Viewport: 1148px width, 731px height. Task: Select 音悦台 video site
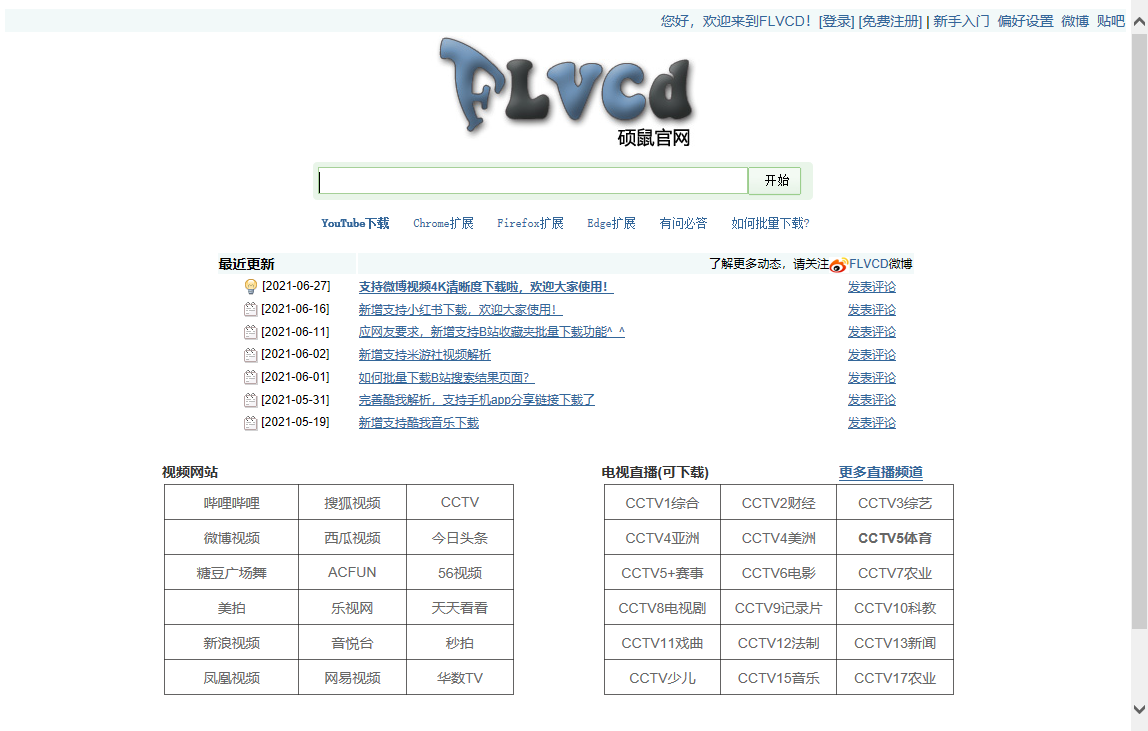click(352, 643)
